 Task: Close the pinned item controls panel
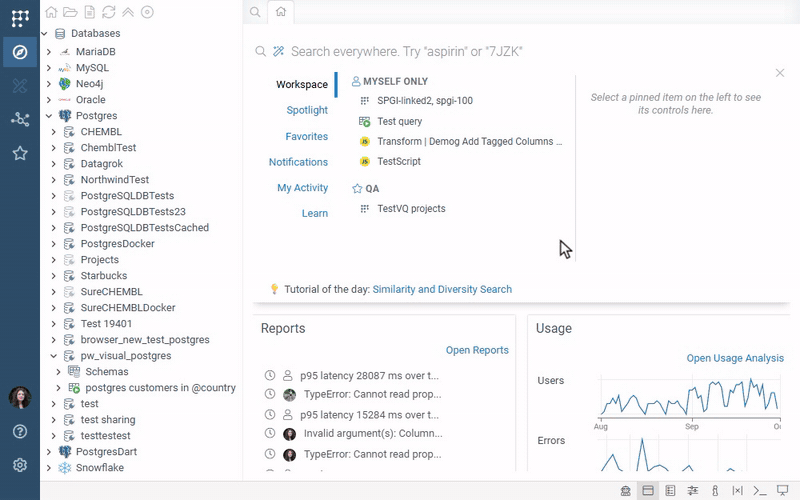pos(780,73)
